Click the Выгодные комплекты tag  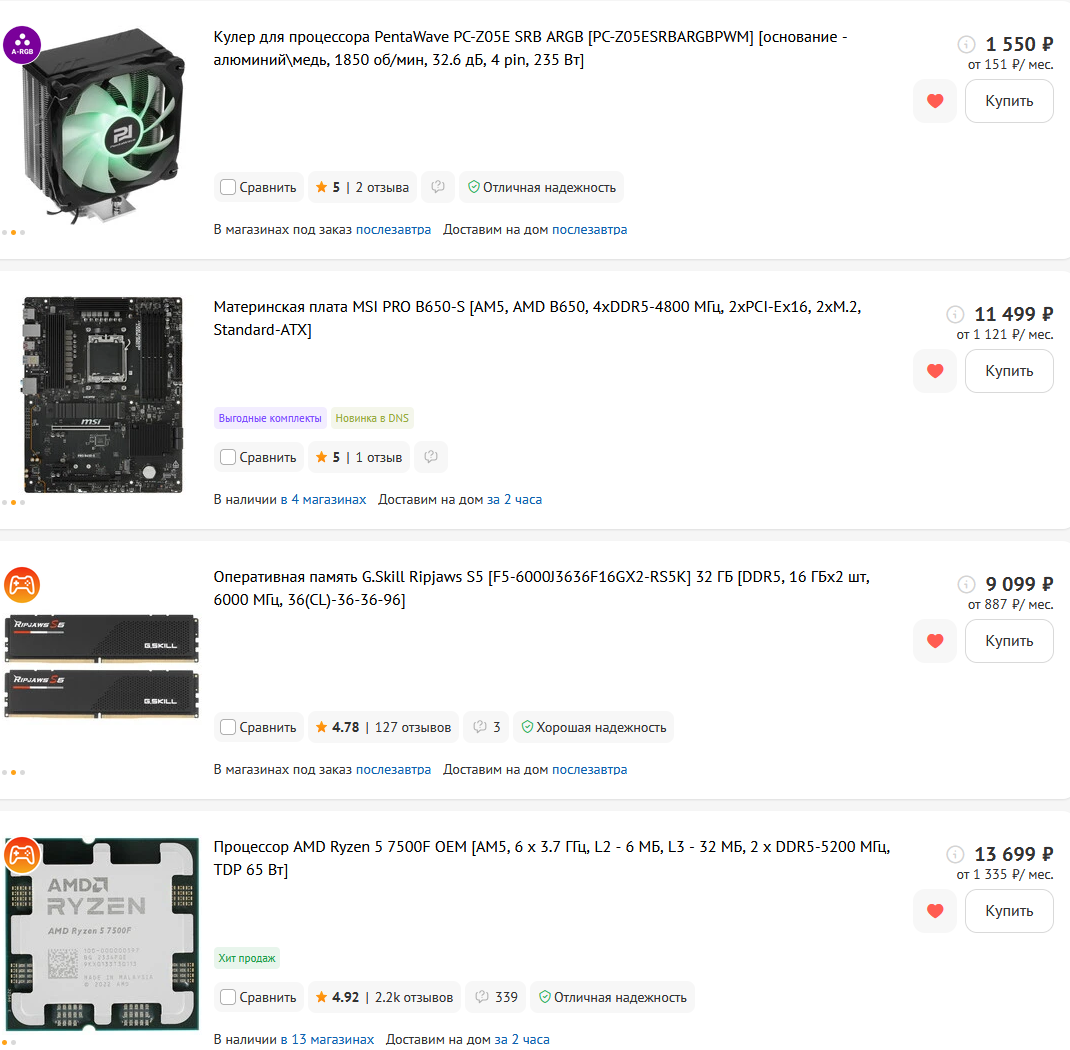point(270,418)
